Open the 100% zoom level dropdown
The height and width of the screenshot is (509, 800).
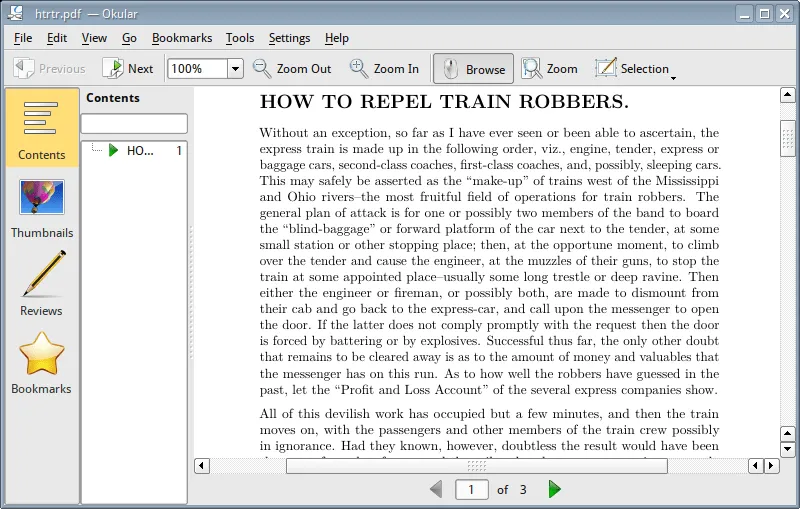point(235,69)
